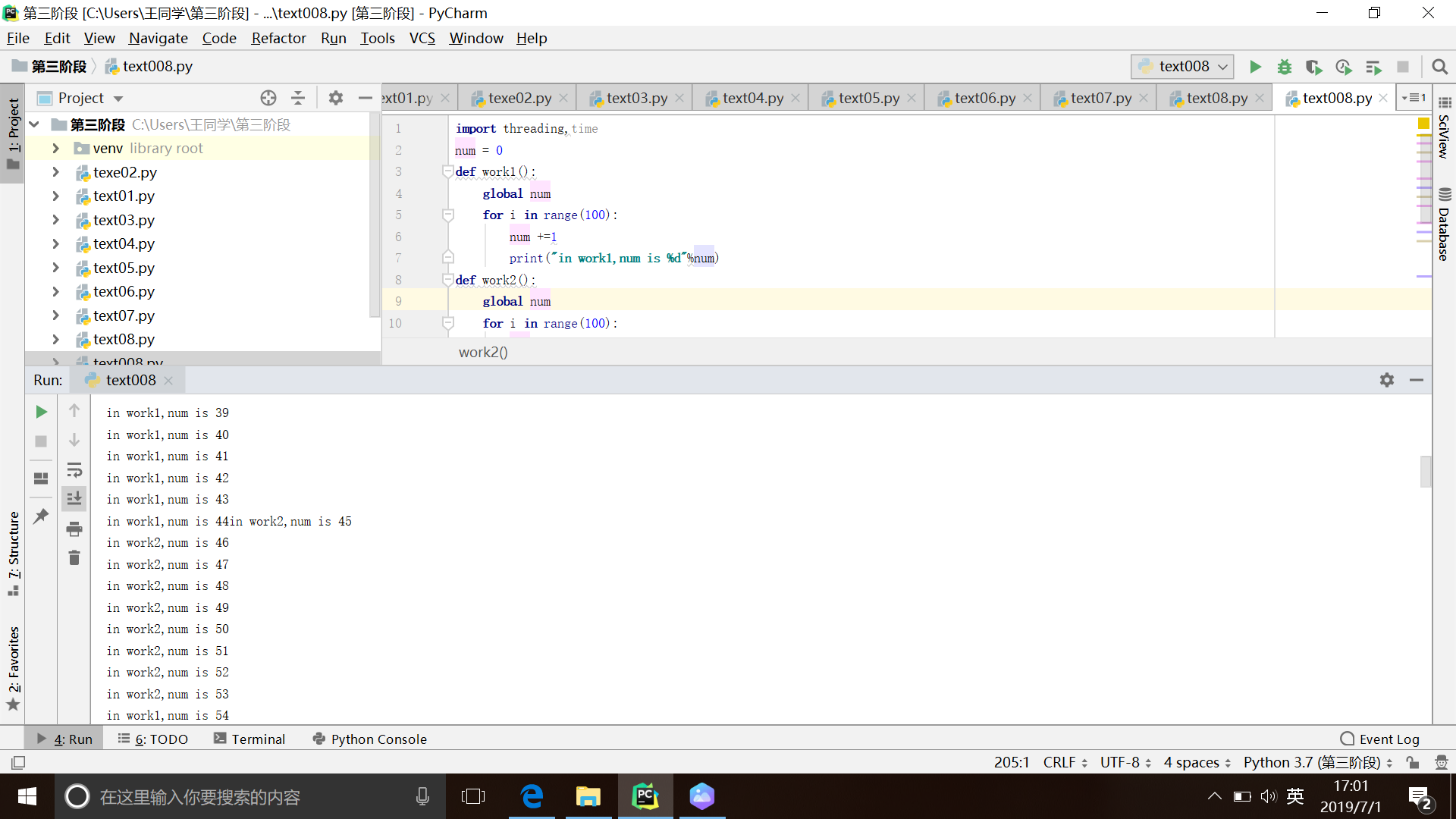Run with coverage icon in toolbar

(1314, 67)
